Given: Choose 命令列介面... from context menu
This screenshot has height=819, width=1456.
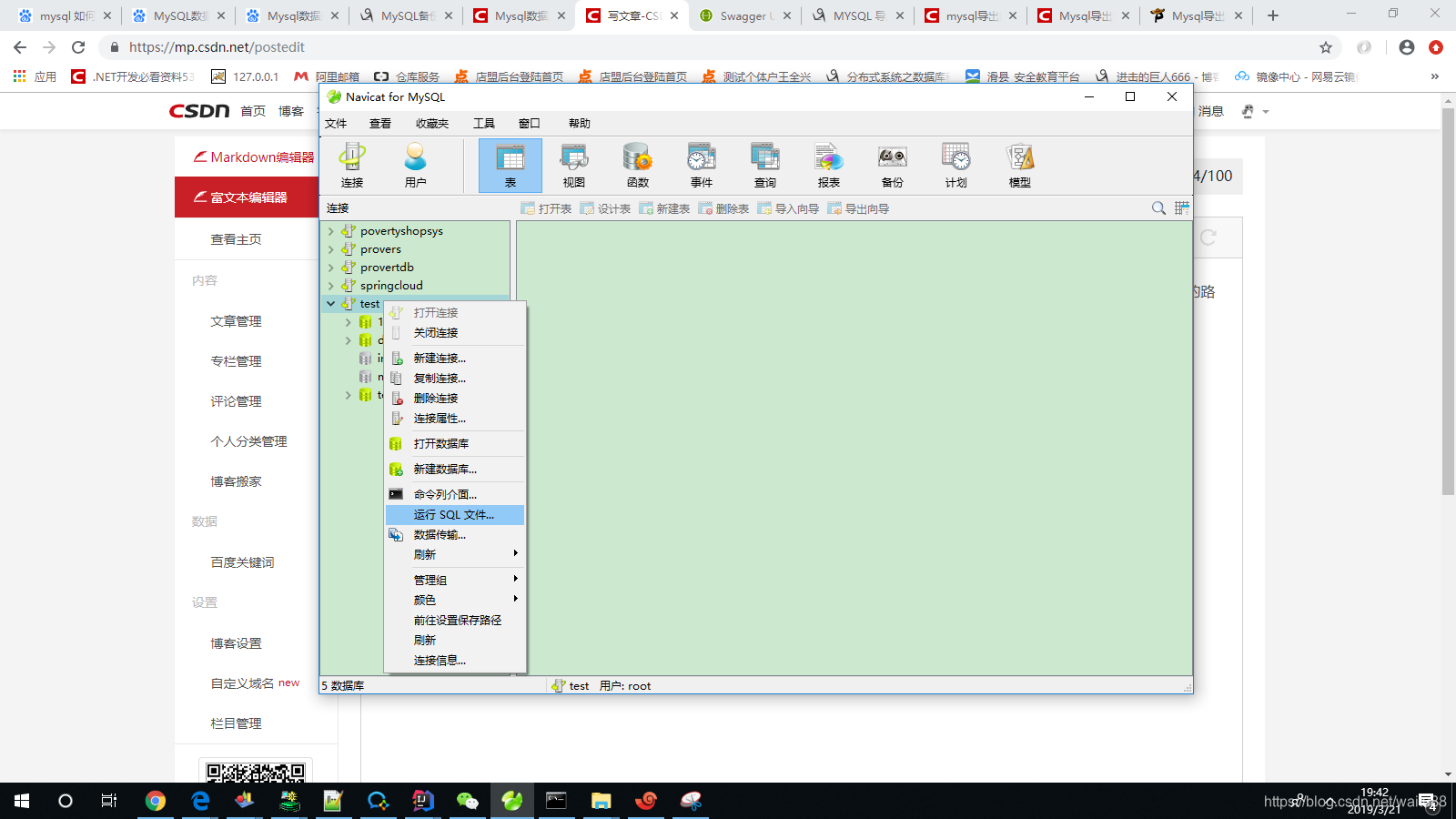Looking at the screenshot, I should coord(455,495).
